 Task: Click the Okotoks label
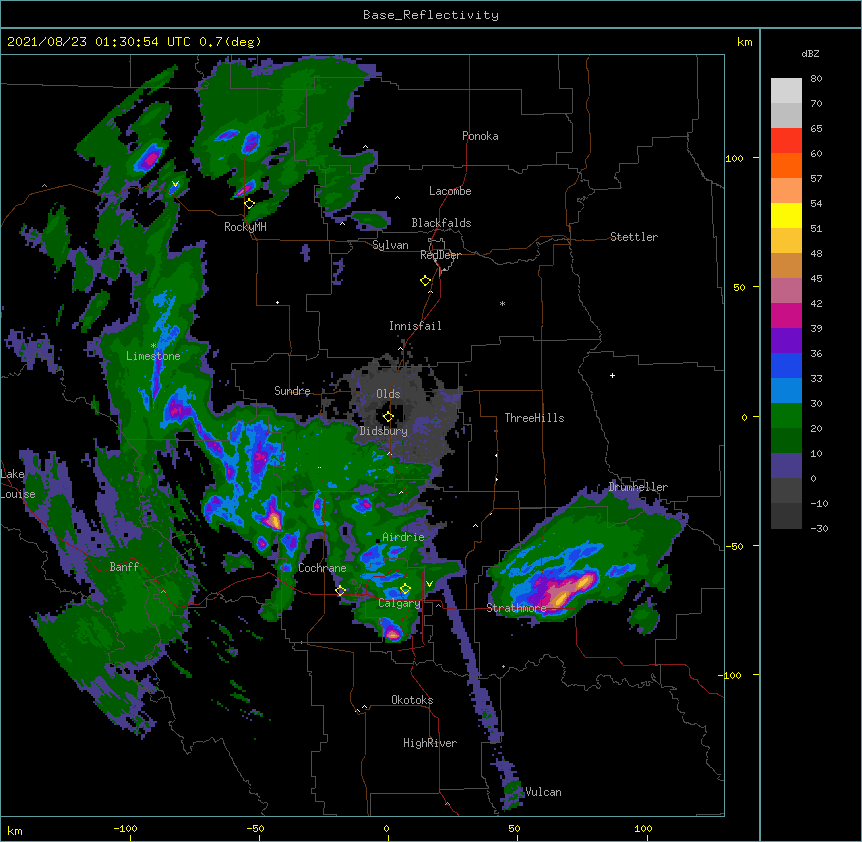[x=412, y=700]
